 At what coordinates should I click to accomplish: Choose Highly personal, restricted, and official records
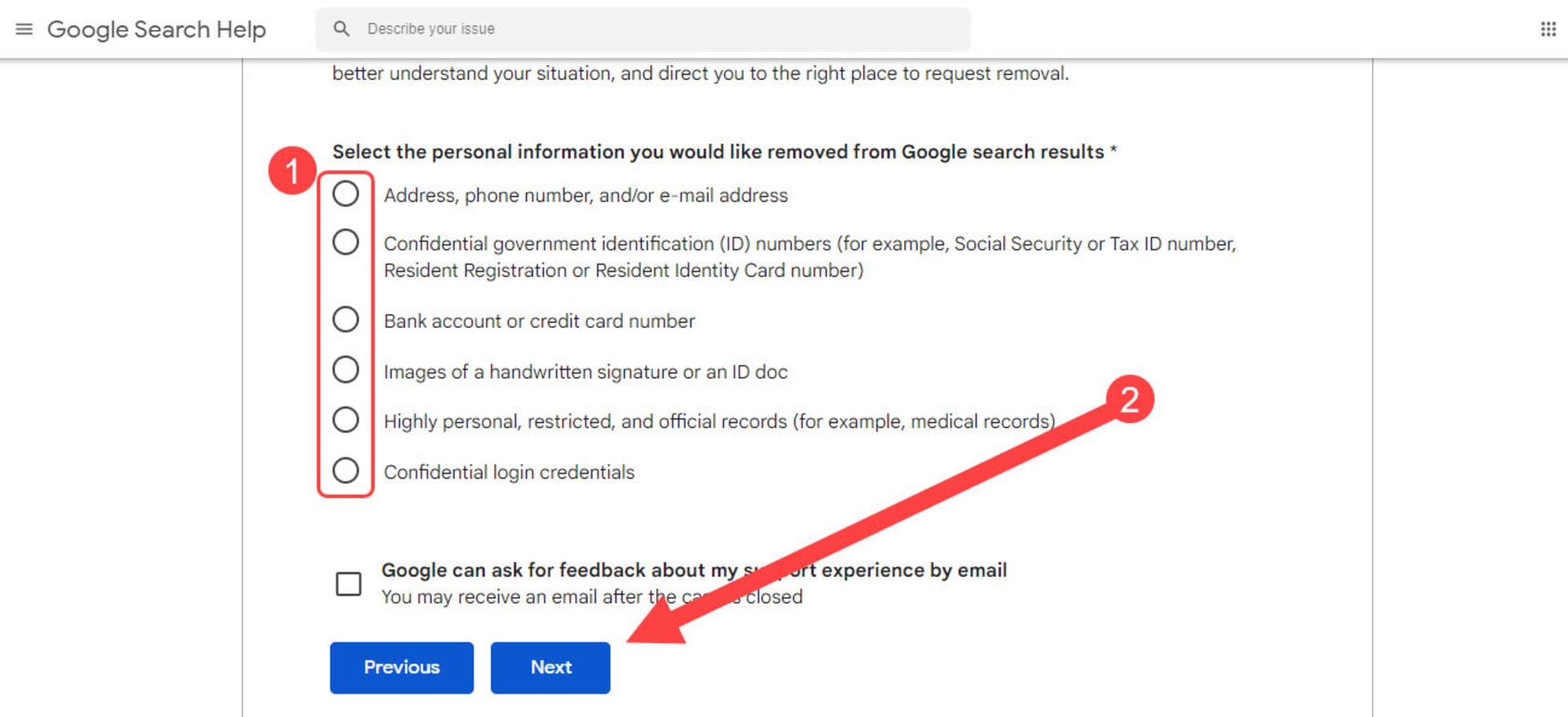click(345, 420)
